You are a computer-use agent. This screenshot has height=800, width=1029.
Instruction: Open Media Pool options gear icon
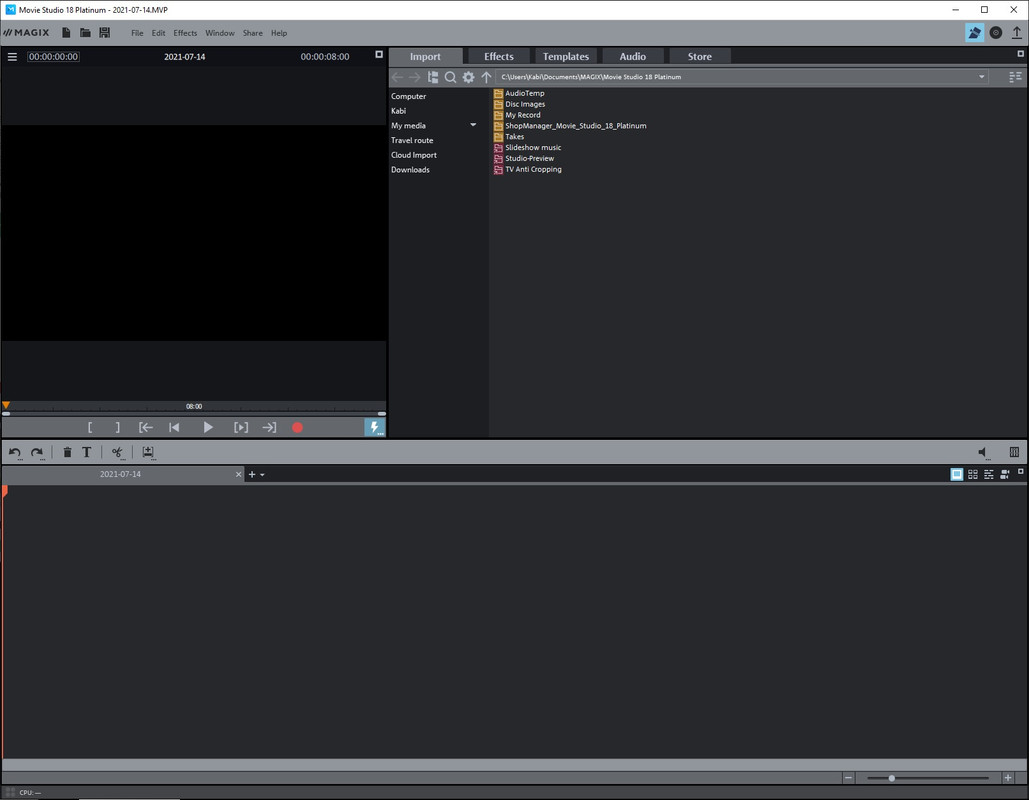(x=468, y=77)
